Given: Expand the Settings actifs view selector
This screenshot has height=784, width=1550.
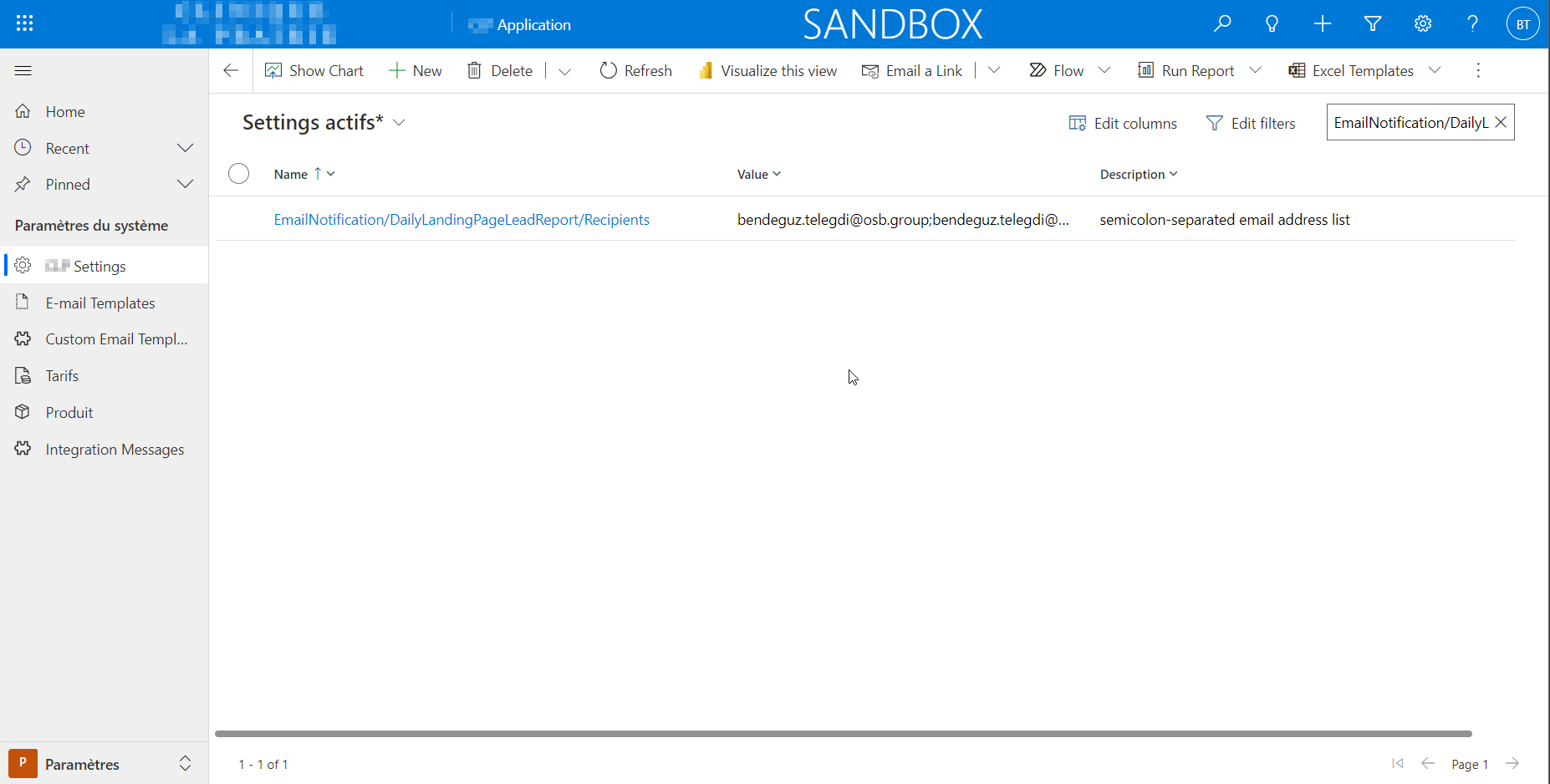Looking at the screenshot, I should [x=399, y=123].
